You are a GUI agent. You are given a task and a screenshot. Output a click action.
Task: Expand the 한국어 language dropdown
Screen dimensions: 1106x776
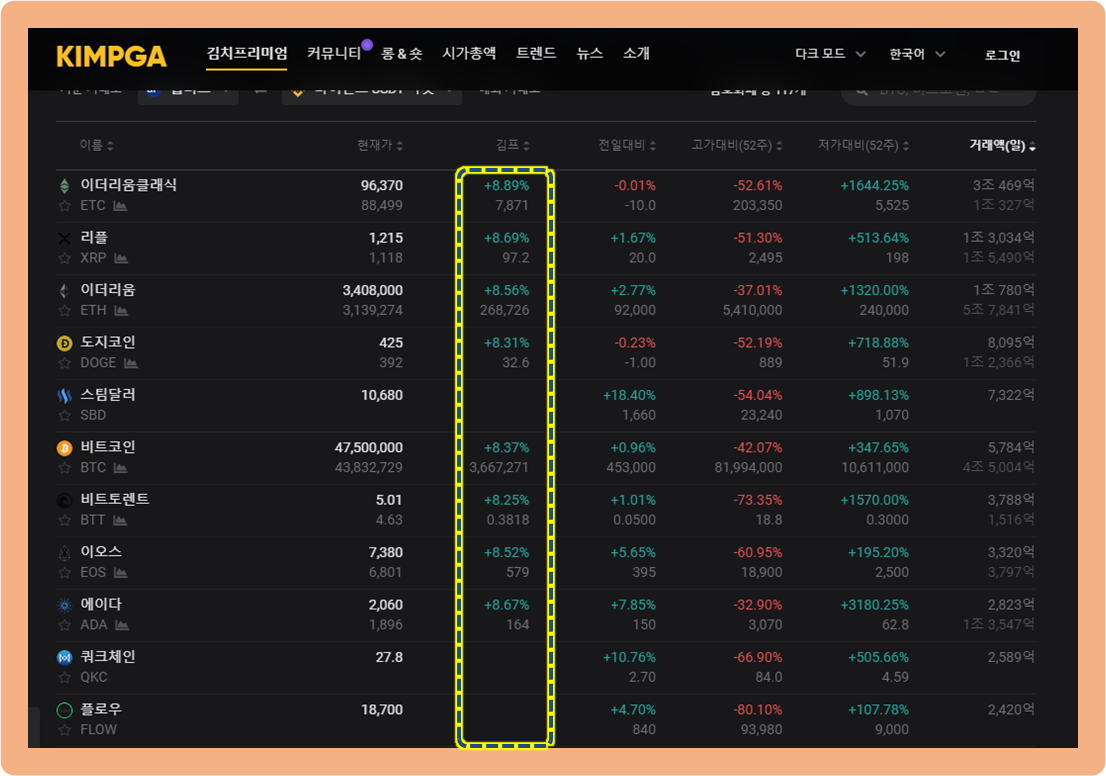tap(917, 54)
